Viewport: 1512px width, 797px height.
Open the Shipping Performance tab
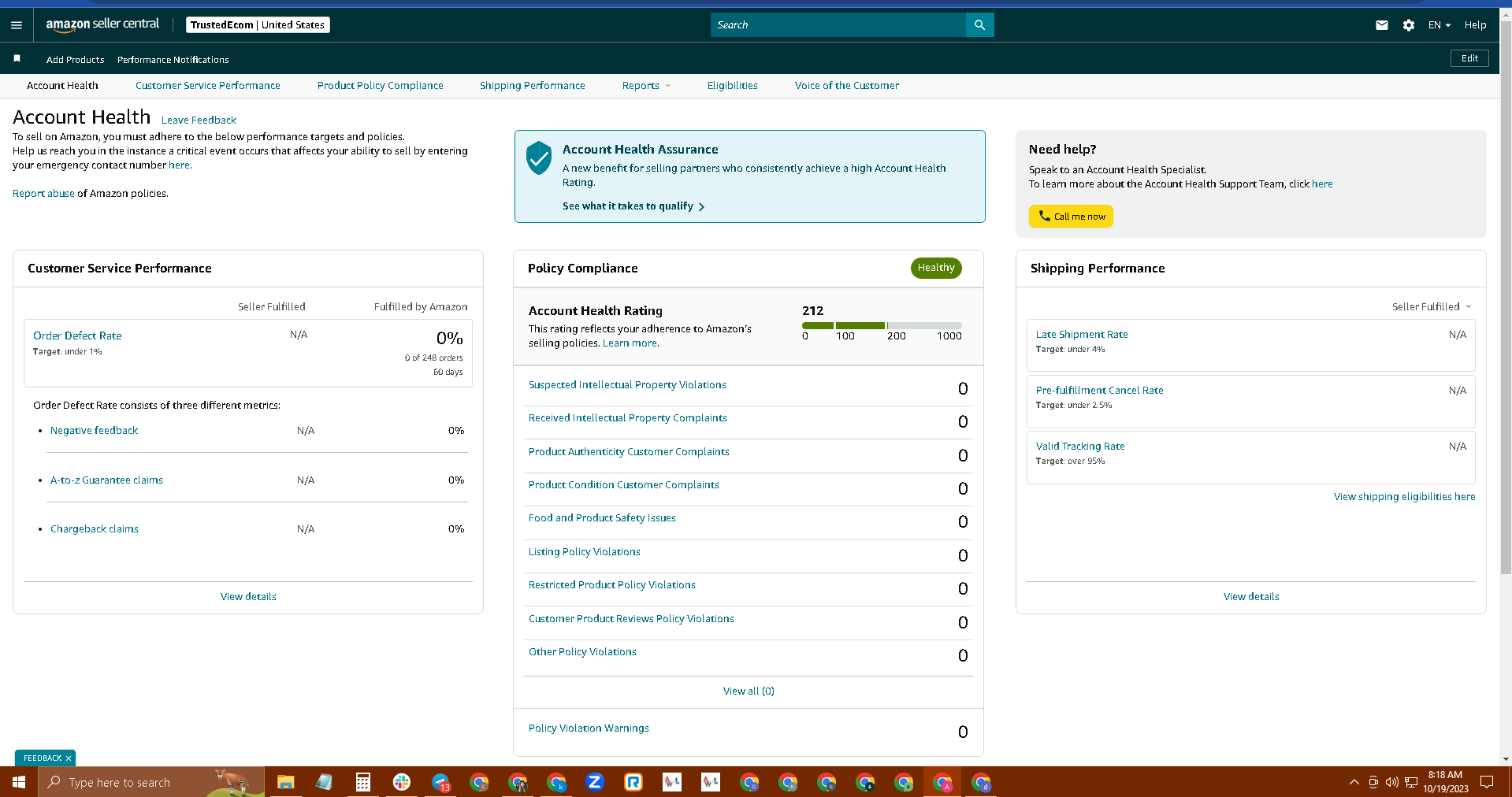point(533,86)
